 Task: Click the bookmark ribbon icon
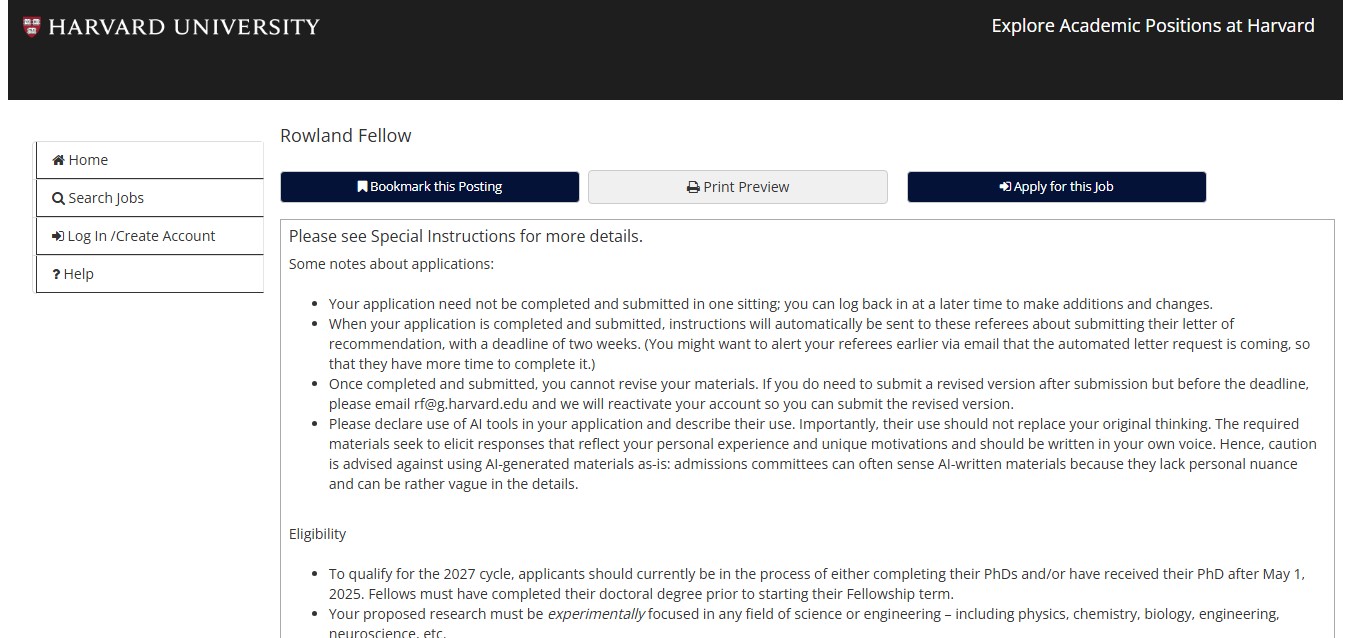coord(362,187)
